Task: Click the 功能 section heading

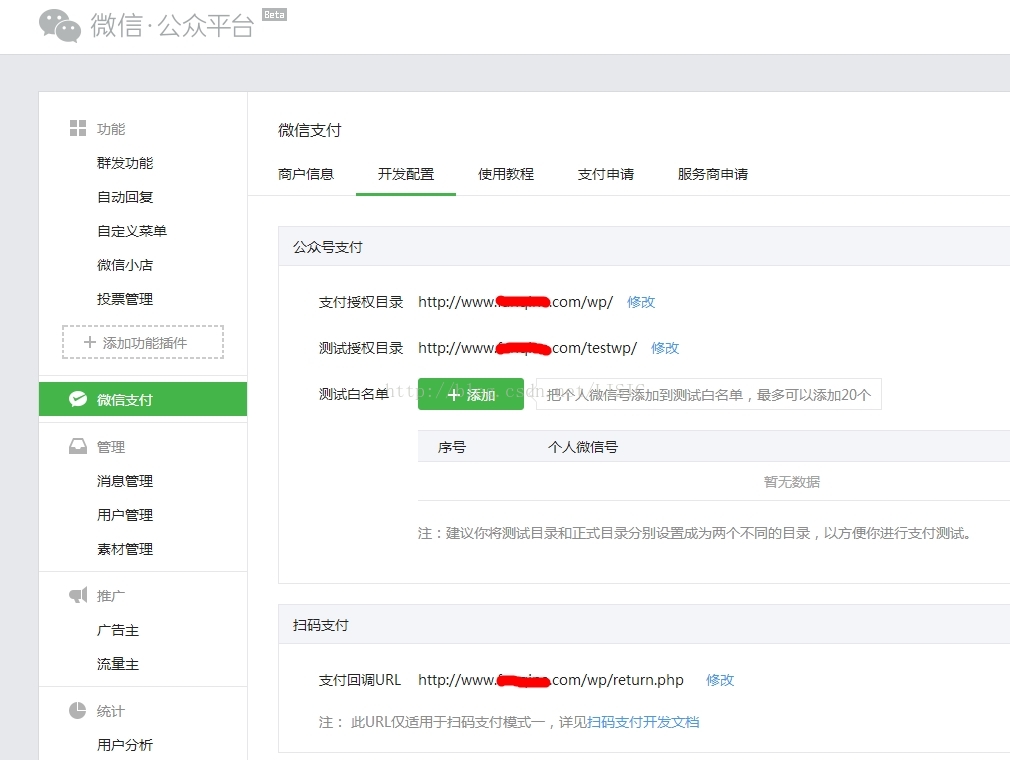Action: pyautogui.click(x=111, y=129)
